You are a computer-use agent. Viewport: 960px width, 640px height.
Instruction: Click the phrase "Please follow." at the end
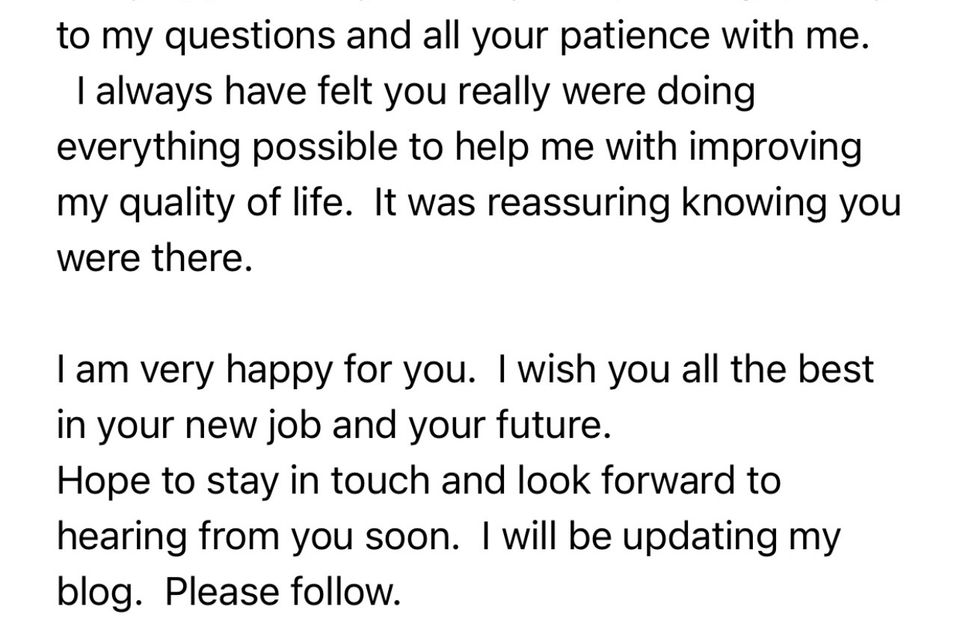[283, 592]
